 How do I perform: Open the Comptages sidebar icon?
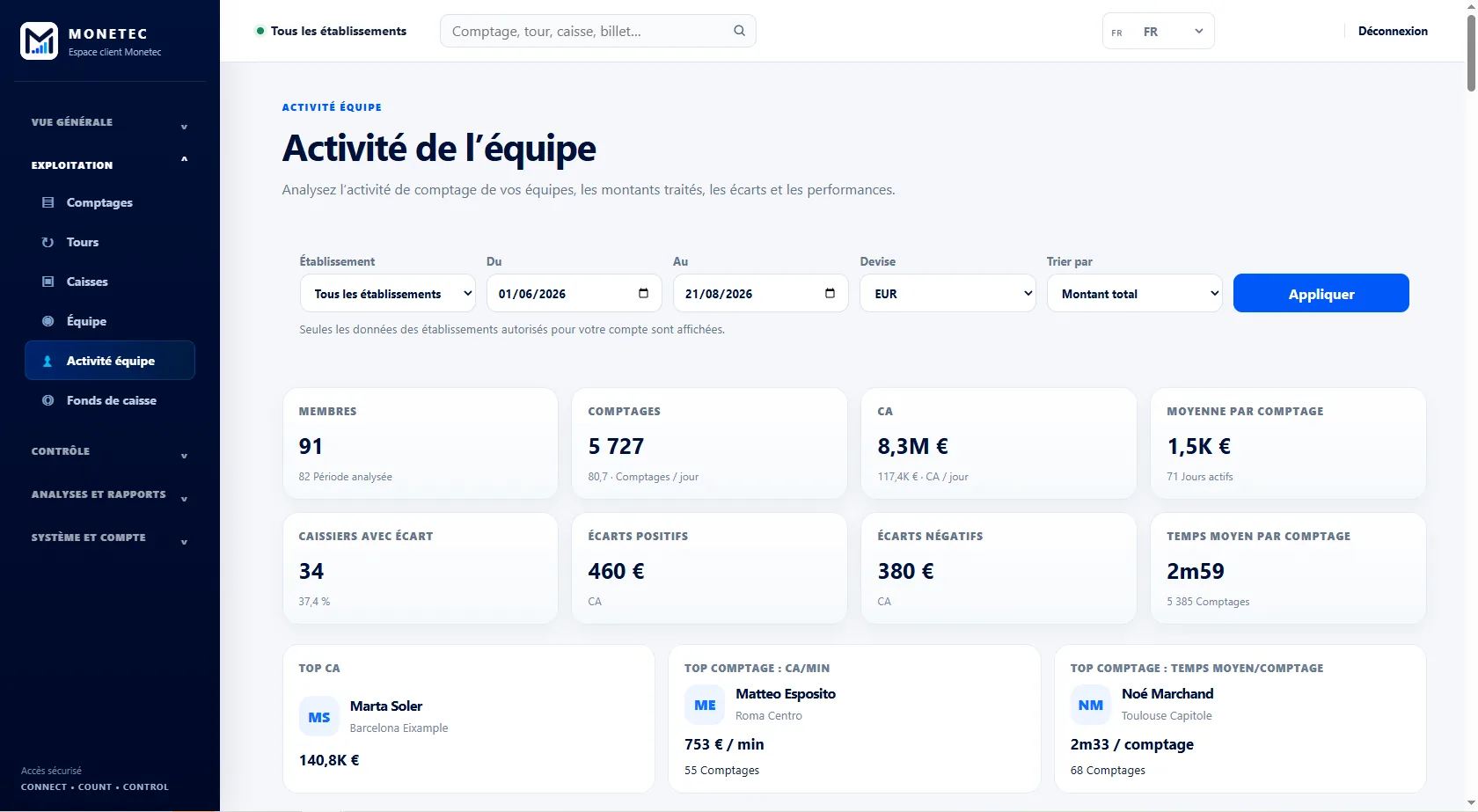(x=48, y=202)
